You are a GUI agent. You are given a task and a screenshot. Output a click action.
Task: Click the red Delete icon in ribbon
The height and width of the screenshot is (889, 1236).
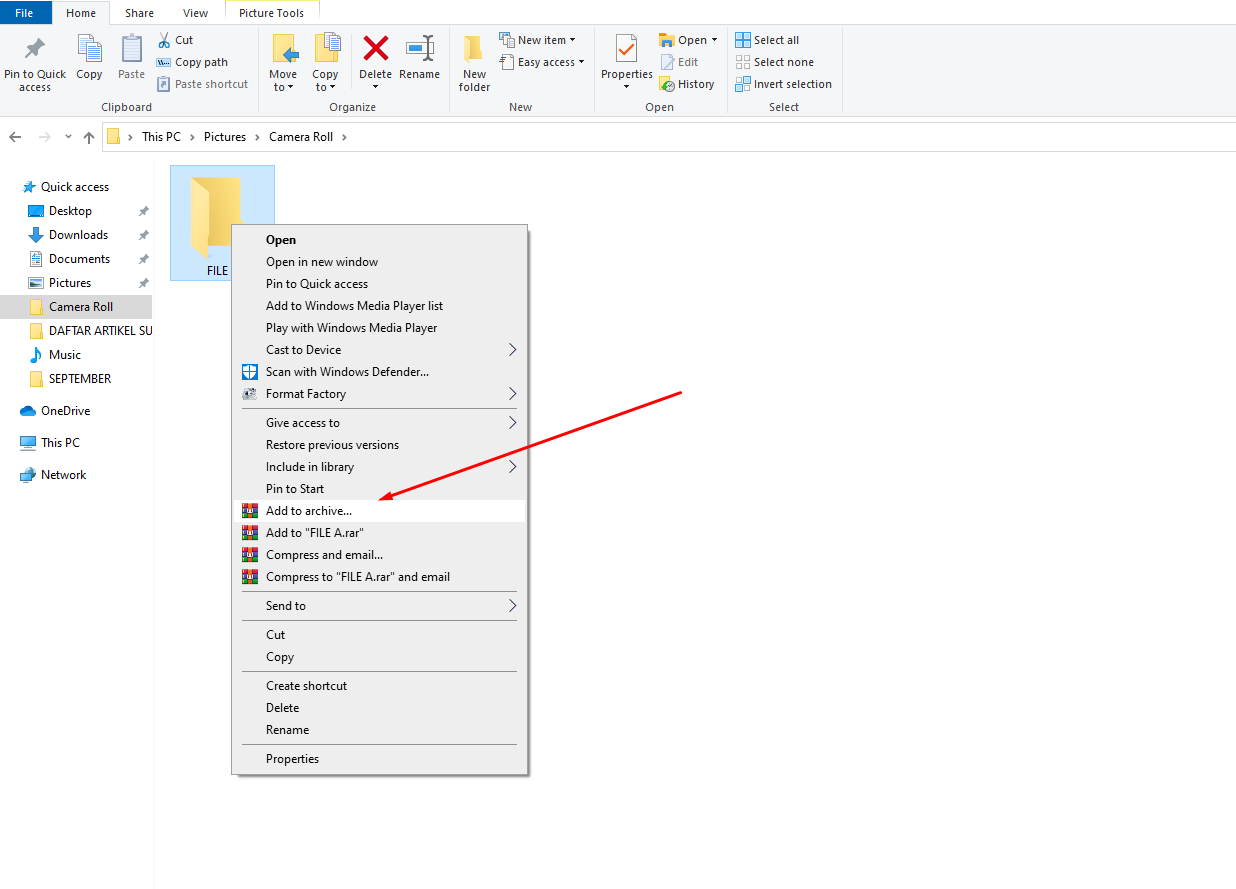point(375,50)
